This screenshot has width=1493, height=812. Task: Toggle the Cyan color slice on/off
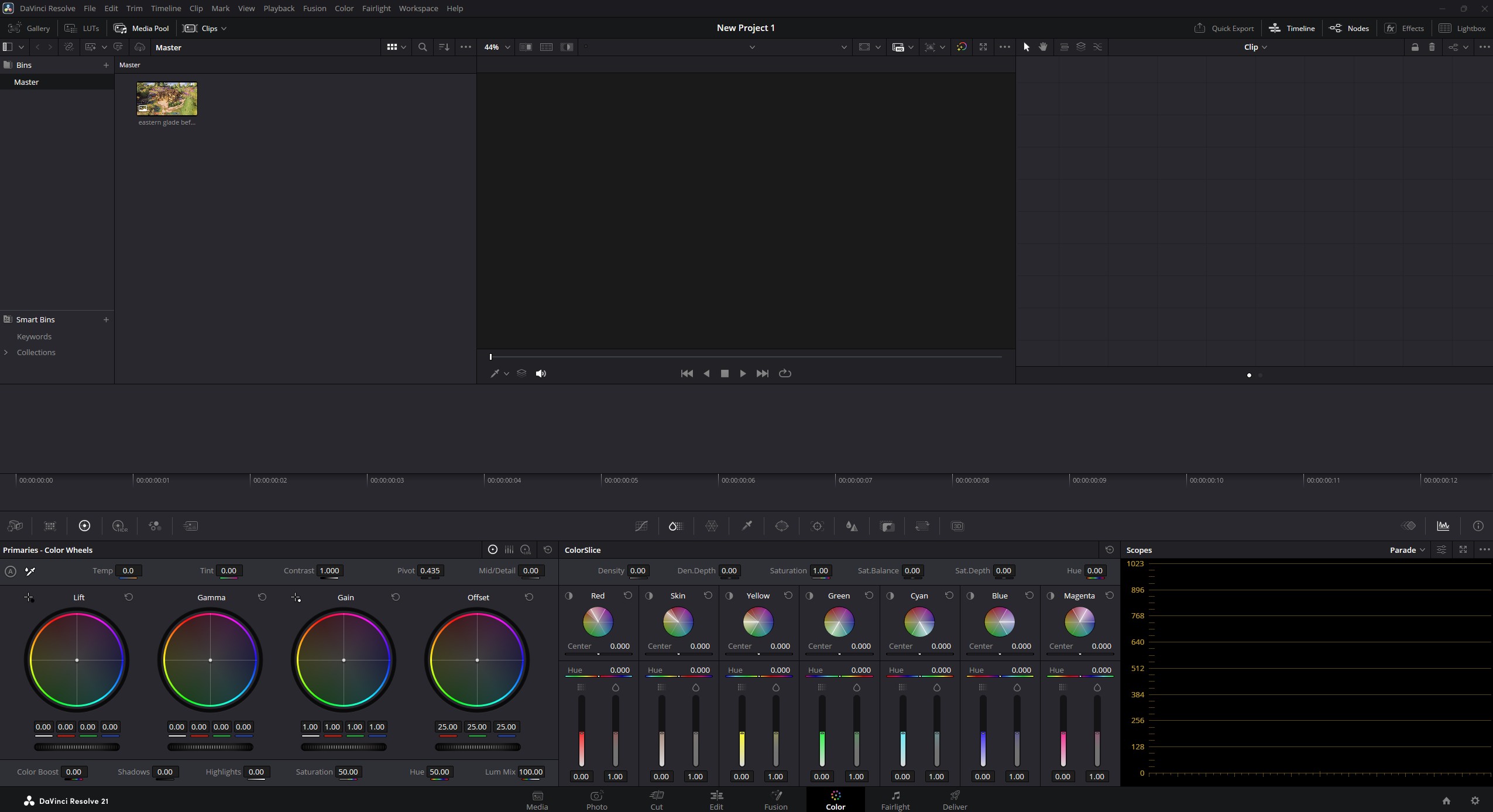pyautogui.click(x=890, y=596)
